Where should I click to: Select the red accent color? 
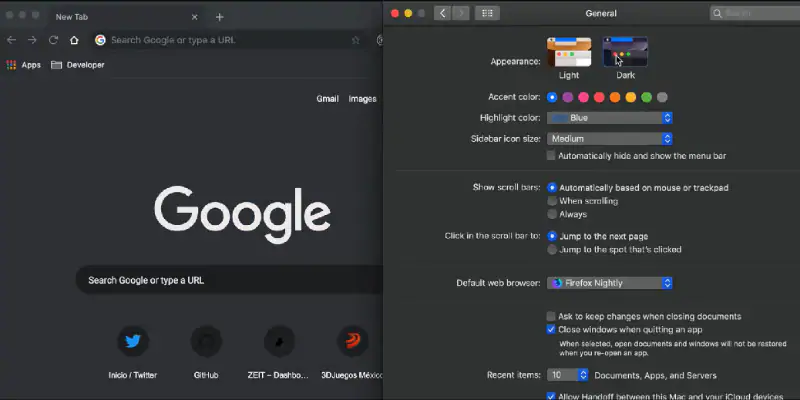tap(599, 97)
